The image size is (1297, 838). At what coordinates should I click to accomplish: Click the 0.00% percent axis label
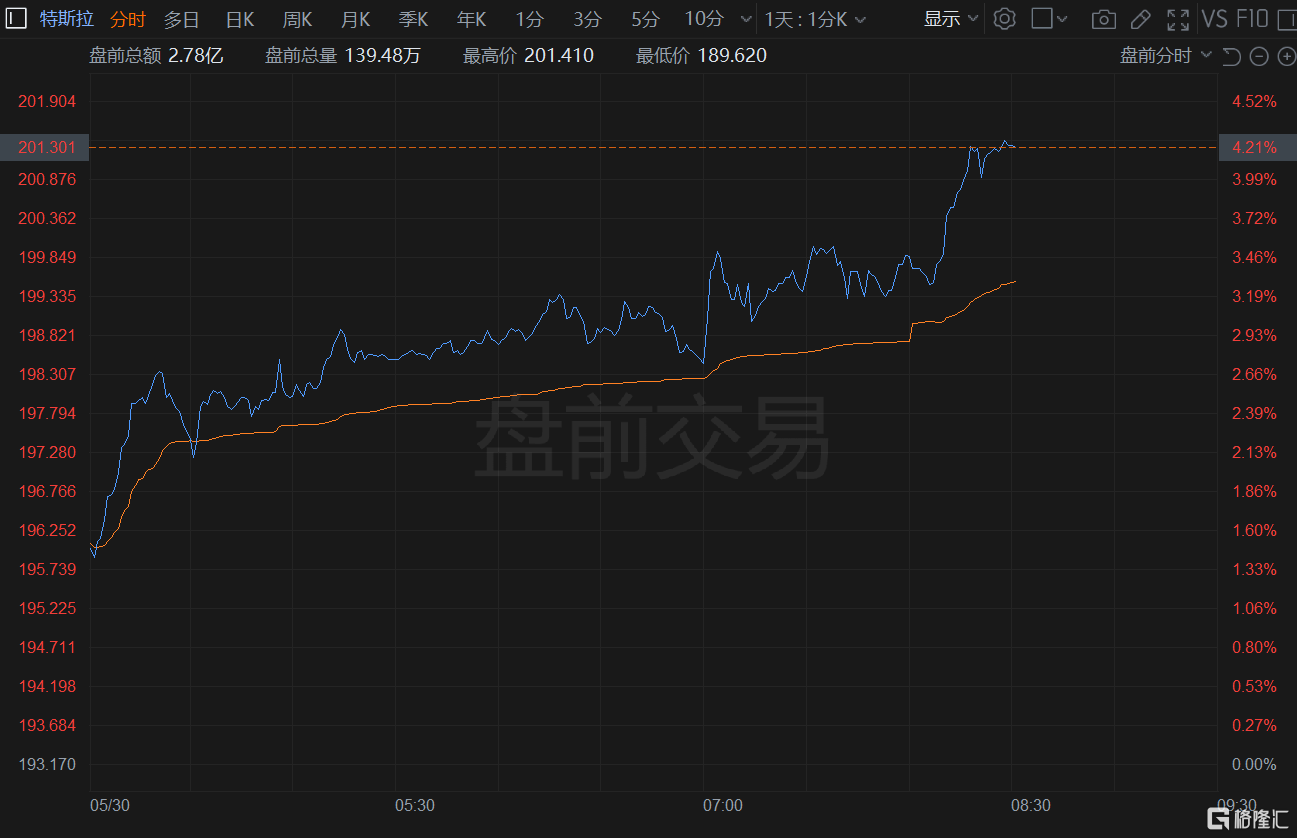pyautogui.click(x=1254, y=764)
